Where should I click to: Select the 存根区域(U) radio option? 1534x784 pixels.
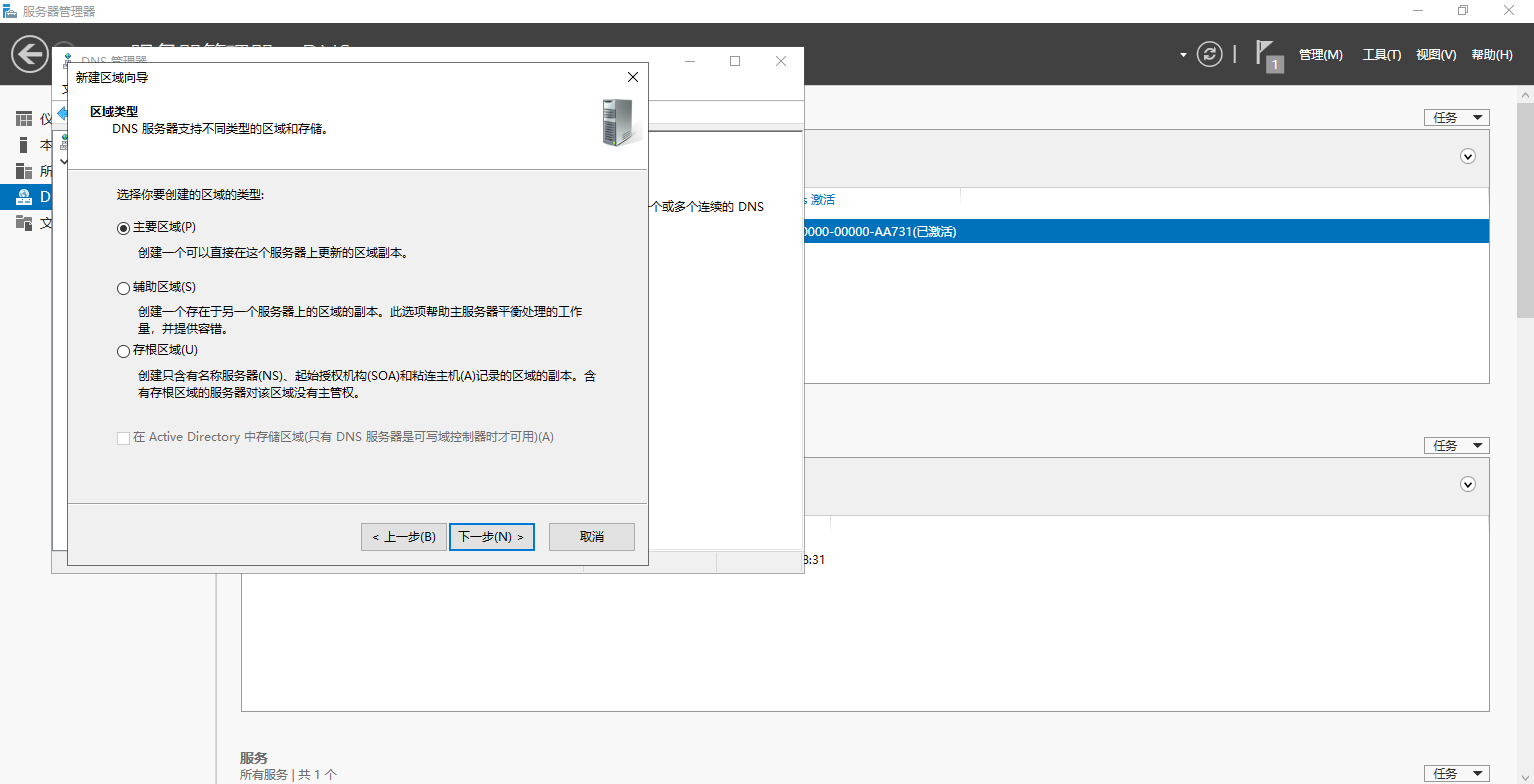(x=124, y=351)
